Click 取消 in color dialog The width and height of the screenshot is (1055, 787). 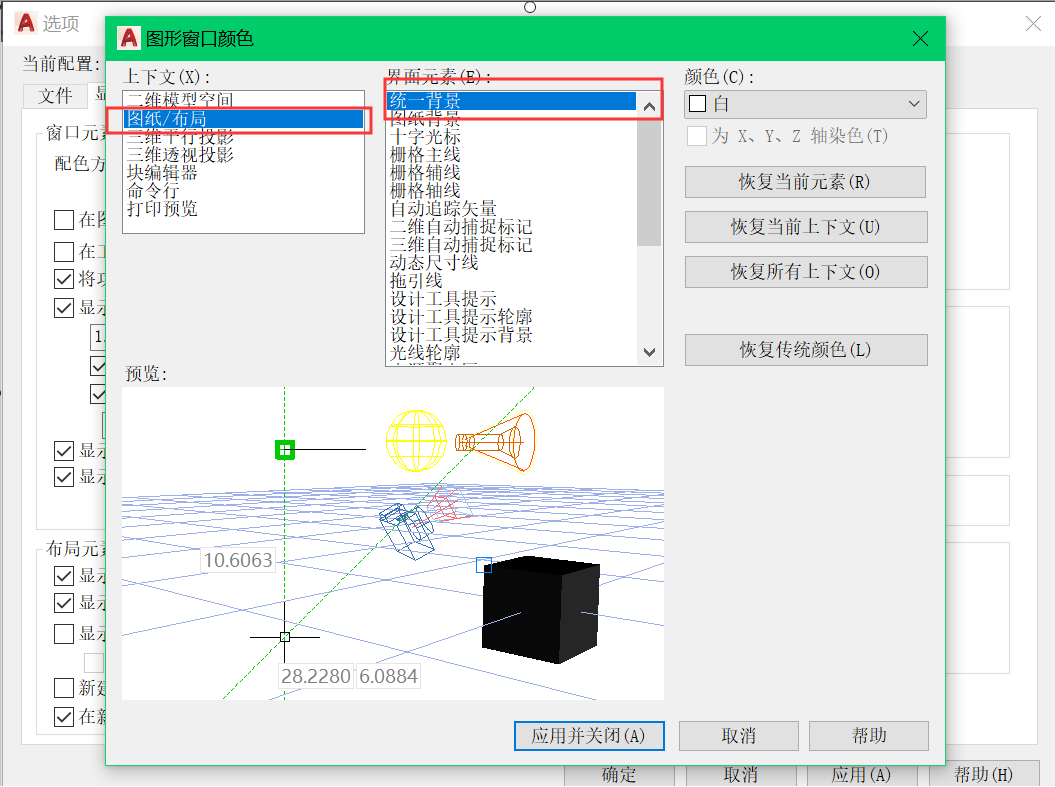(739, 736)
